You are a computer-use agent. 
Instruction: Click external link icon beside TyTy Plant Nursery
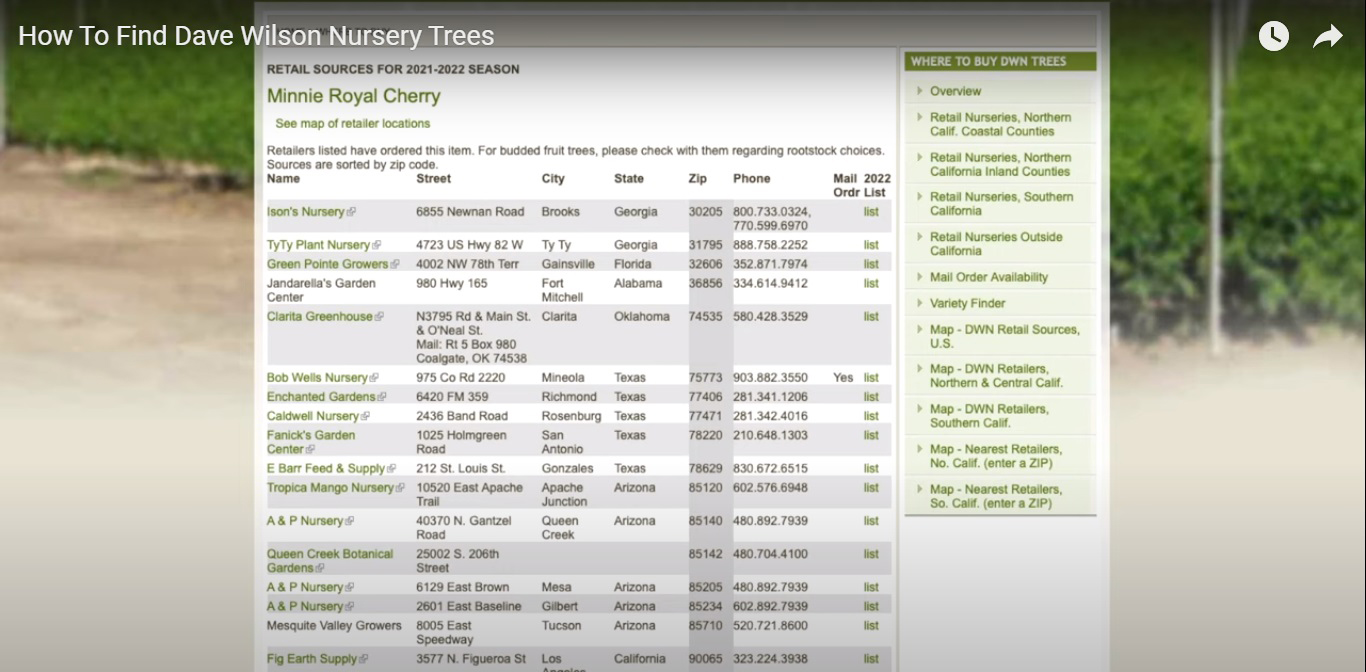point(376,245)
